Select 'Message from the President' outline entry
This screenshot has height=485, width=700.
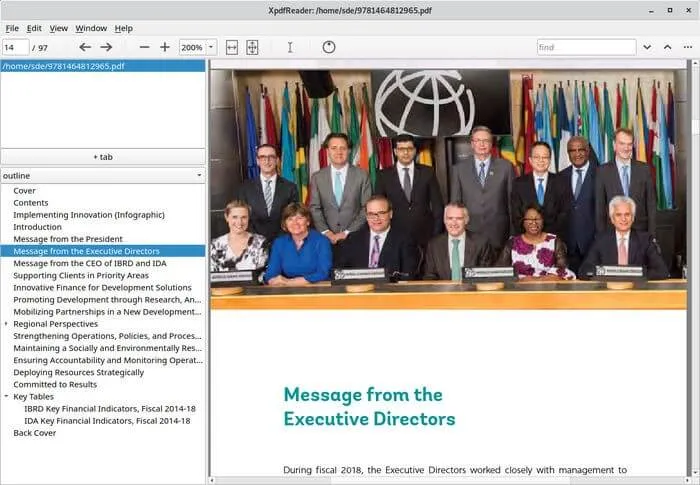click(x=68, y=239)
